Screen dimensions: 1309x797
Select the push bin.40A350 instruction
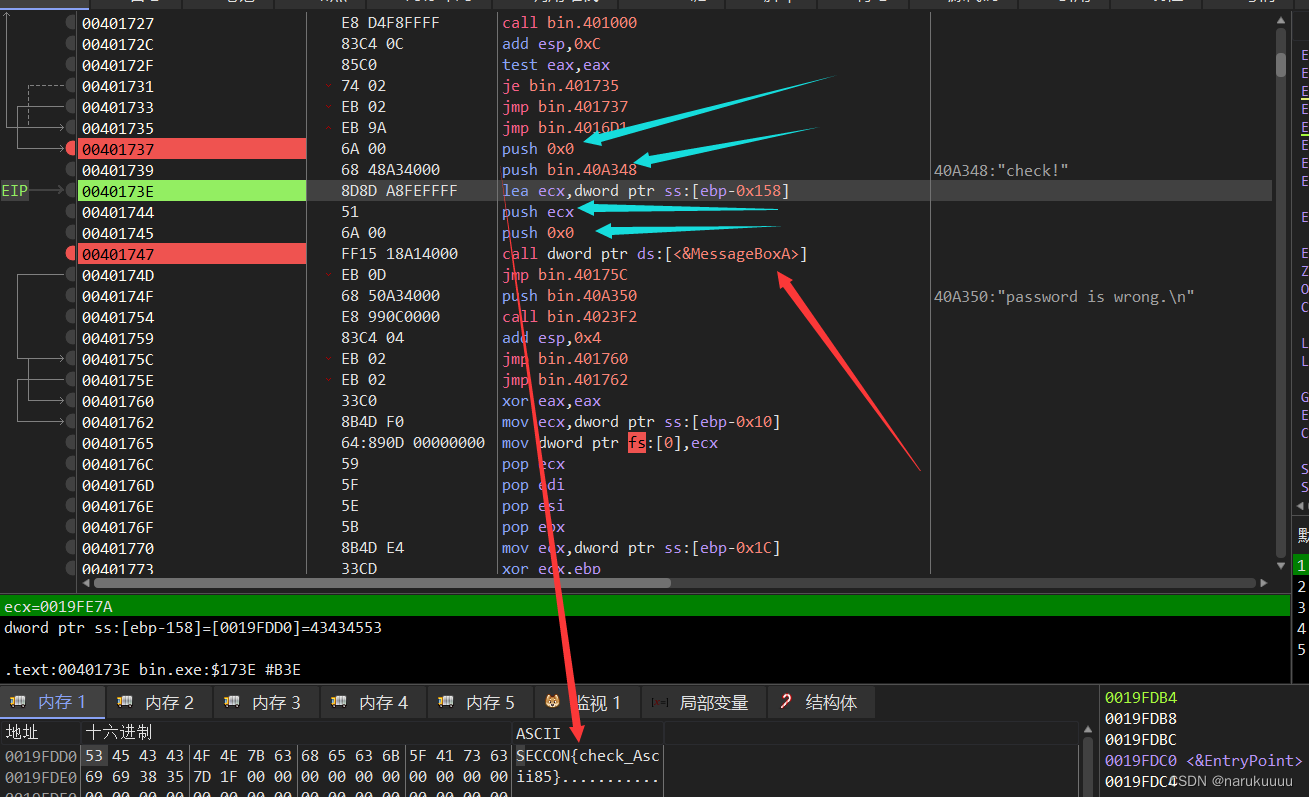pos(569,296)
